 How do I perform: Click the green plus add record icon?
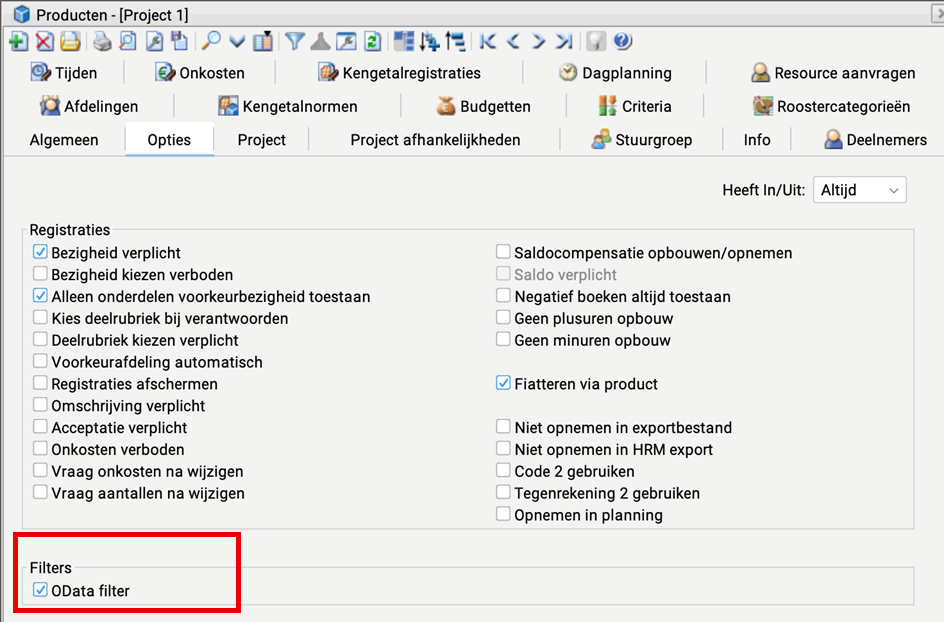[x=18, y=41]
